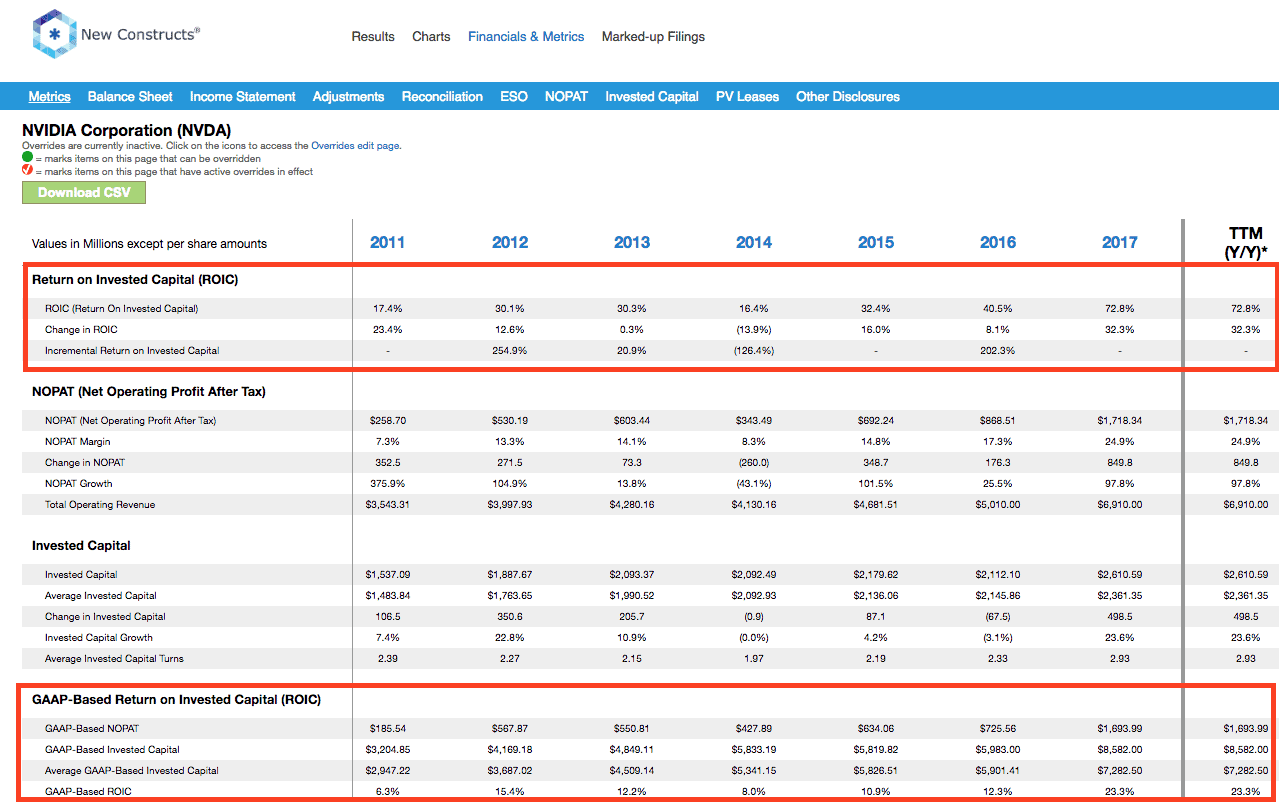Click the $5,833.19 GAAP-Based Invested Capital value
The width and height of the screenshot is (1279, 802).
point(754,750)
